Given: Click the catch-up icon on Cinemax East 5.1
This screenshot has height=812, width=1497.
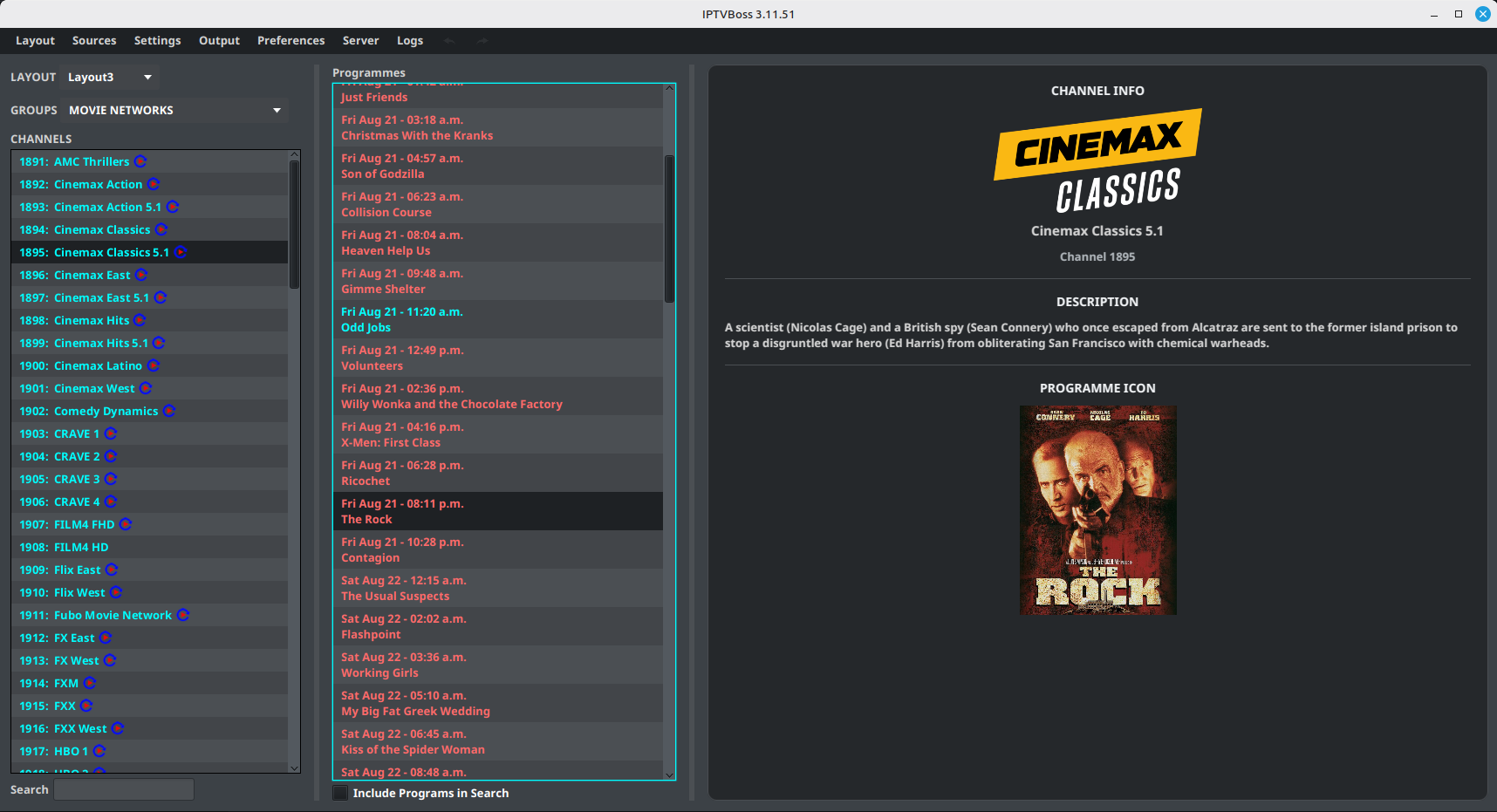Looking at the screenshot, I should click(161, 297).
